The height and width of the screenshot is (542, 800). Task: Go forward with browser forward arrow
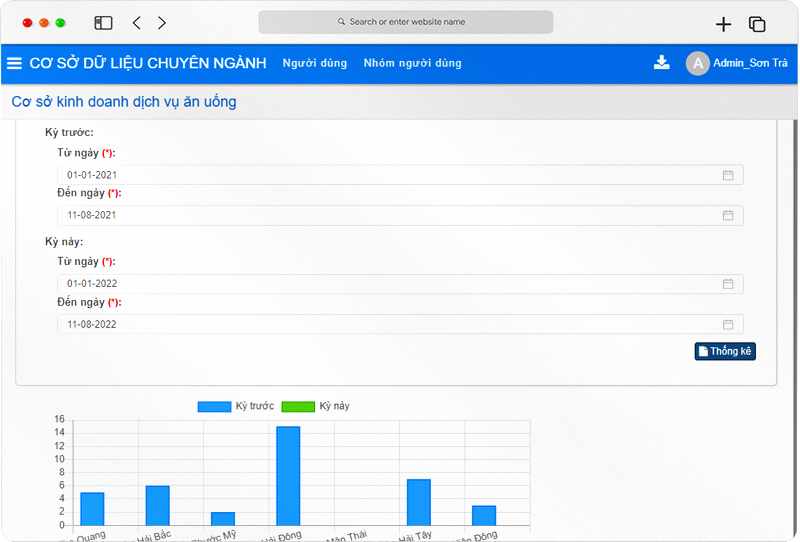click(x=162, y=23)
